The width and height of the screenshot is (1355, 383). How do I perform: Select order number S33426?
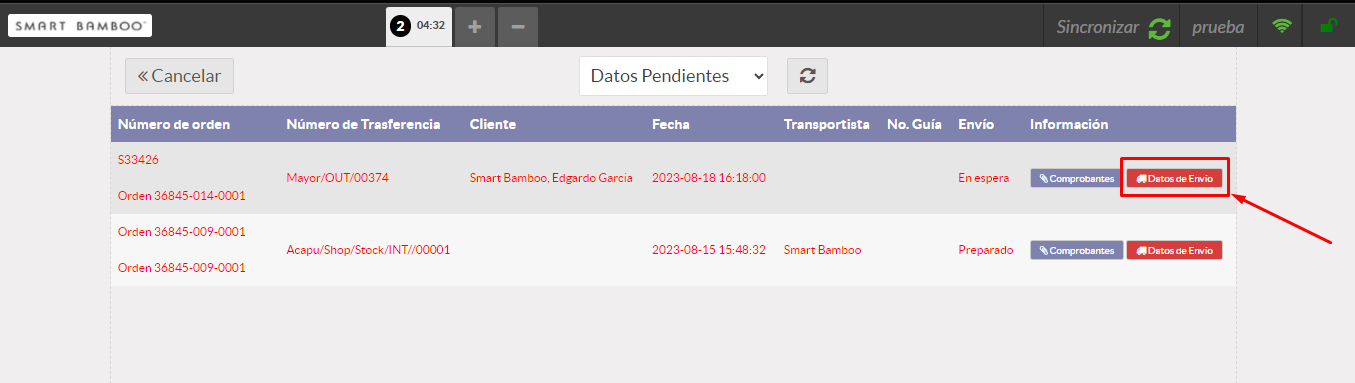(138, 160)
